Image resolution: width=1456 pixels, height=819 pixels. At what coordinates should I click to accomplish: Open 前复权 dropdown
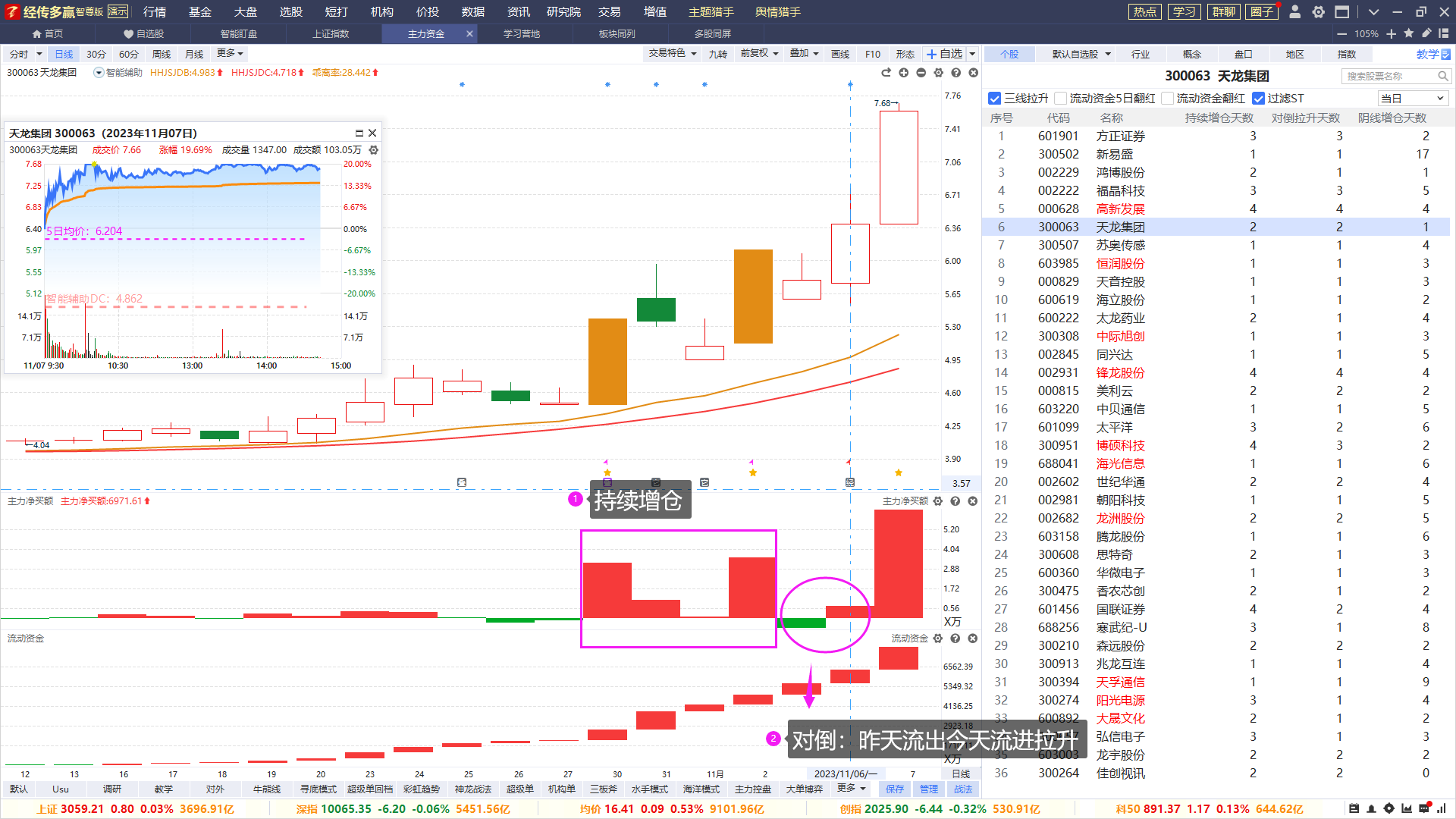tap(760, 53)
